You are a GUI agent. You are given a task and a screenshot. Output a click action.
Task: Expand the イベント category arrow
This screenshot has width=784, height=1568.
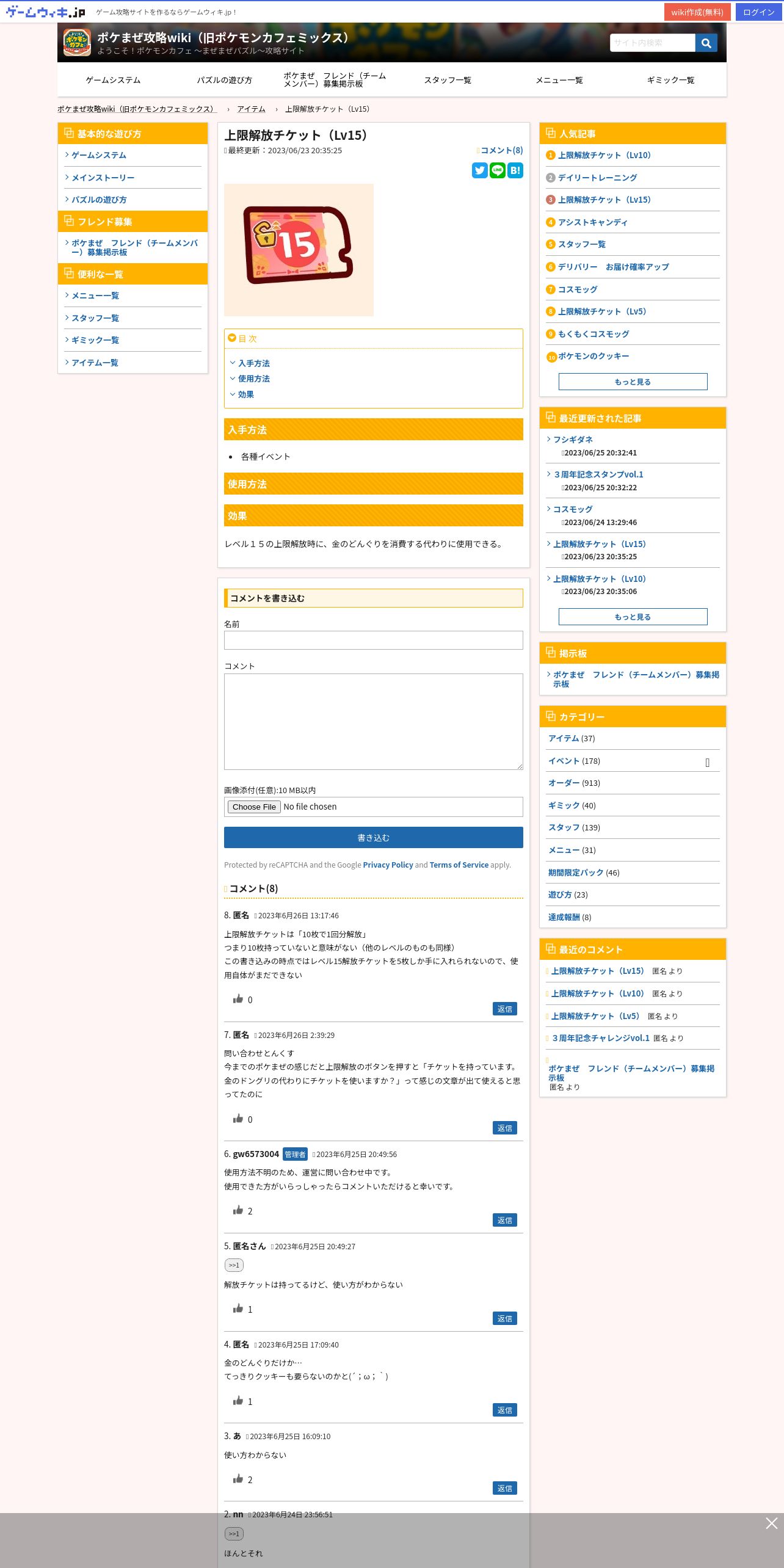pyautogui.click(x=707, y=762)
